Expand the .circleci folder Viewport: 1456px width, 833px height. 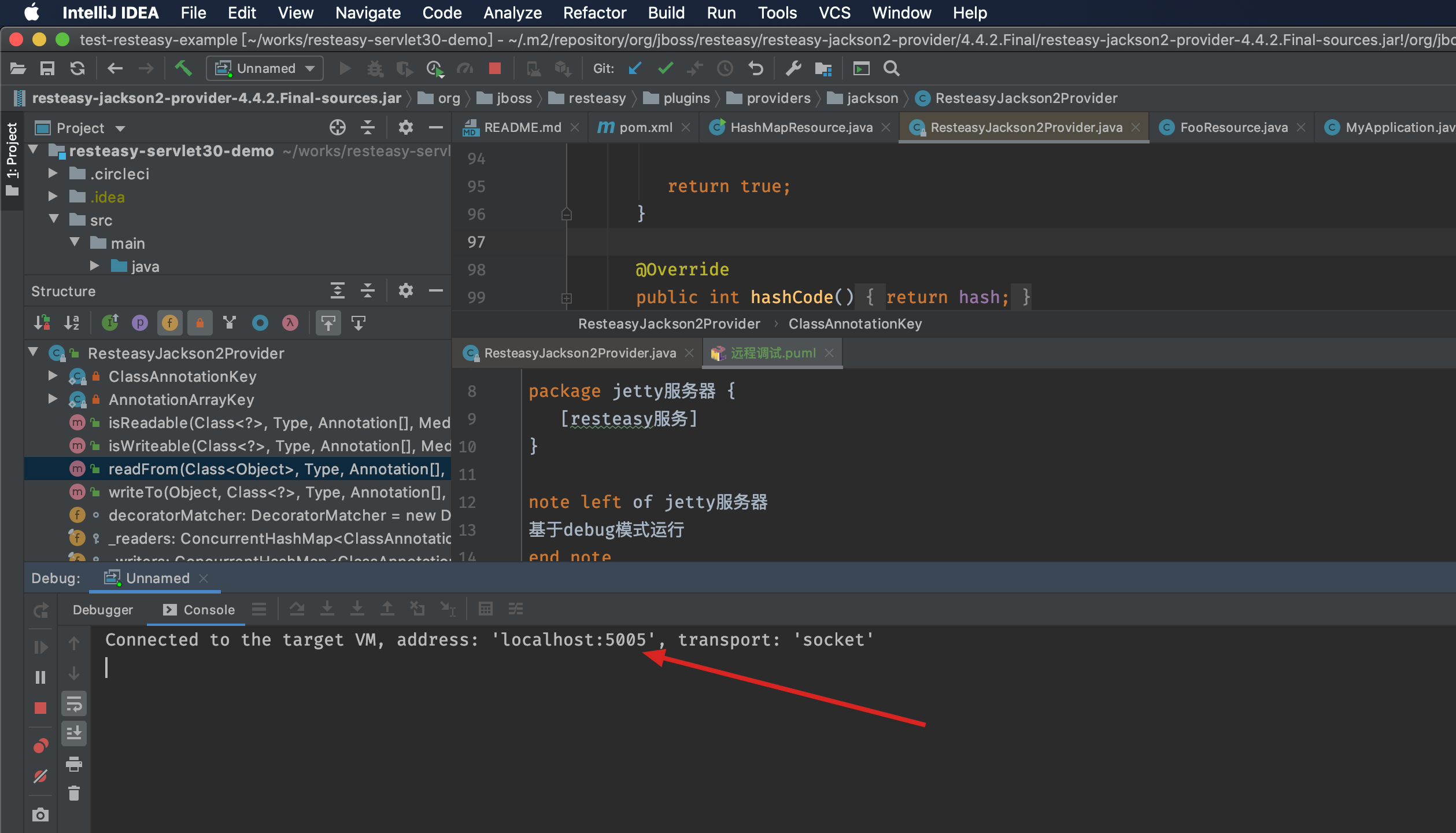coord(53,174)
